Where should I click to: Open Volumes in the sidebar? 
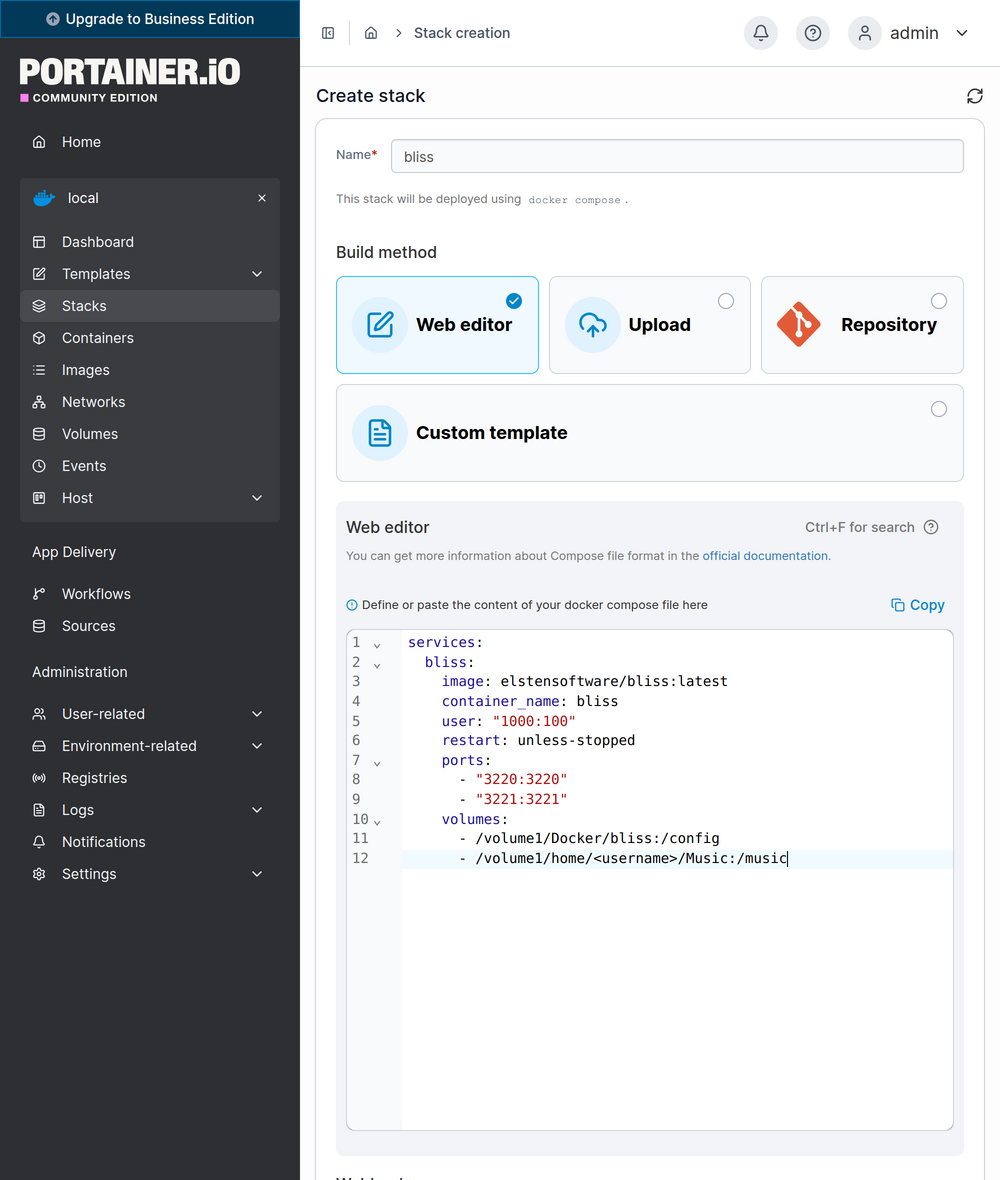tap(150, 434)
